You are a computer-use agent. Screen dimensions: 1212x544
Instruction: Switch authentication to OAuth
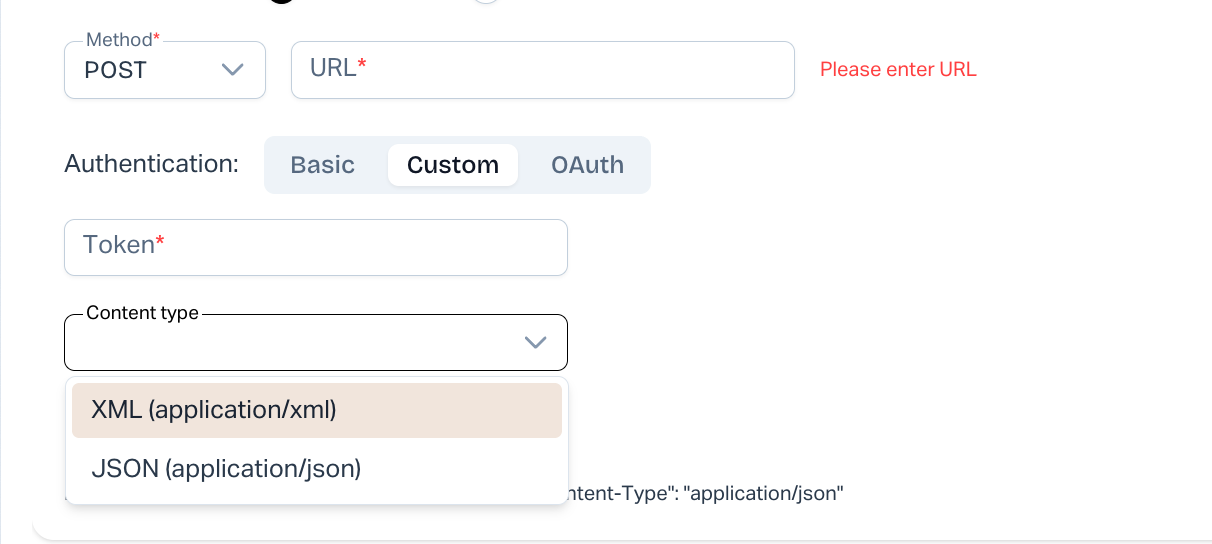pos(587,165)
